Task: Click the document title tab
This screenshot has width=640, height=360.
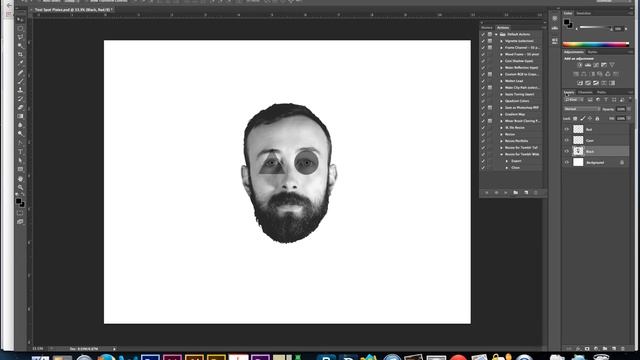Action: pyautogui.click(x=73, y=9)
